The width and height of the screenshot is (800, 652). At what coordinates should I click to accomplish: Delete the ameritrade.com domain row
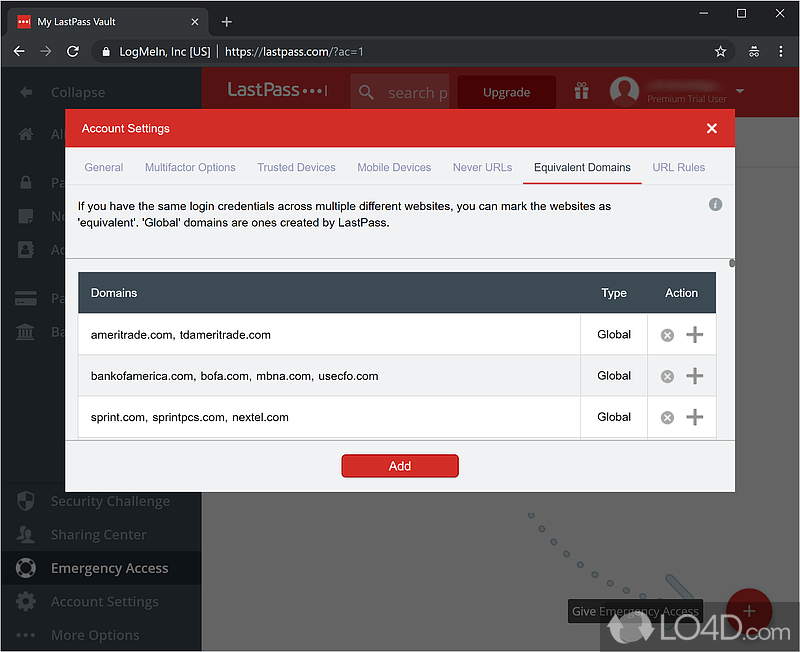(x=667, y=335)
